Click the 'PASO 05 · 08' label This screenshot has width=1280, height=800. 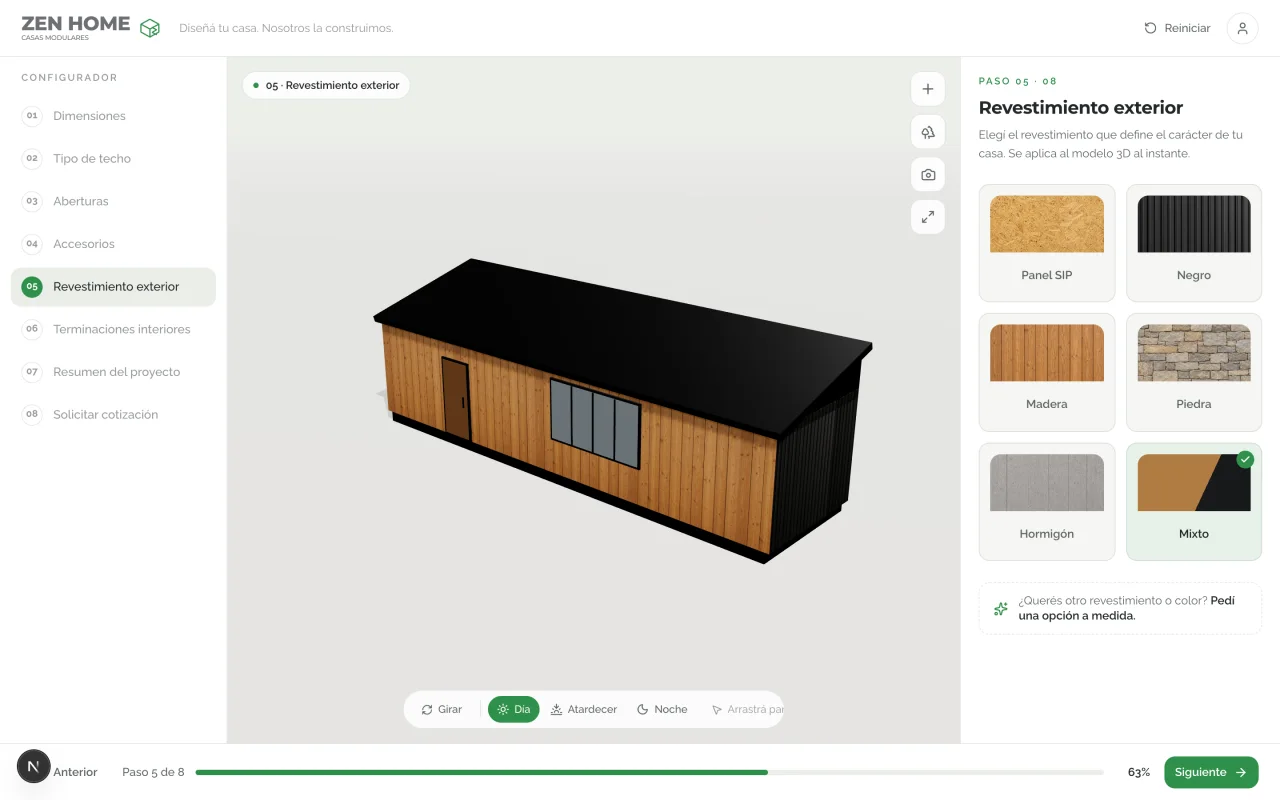pos(1018,81)
